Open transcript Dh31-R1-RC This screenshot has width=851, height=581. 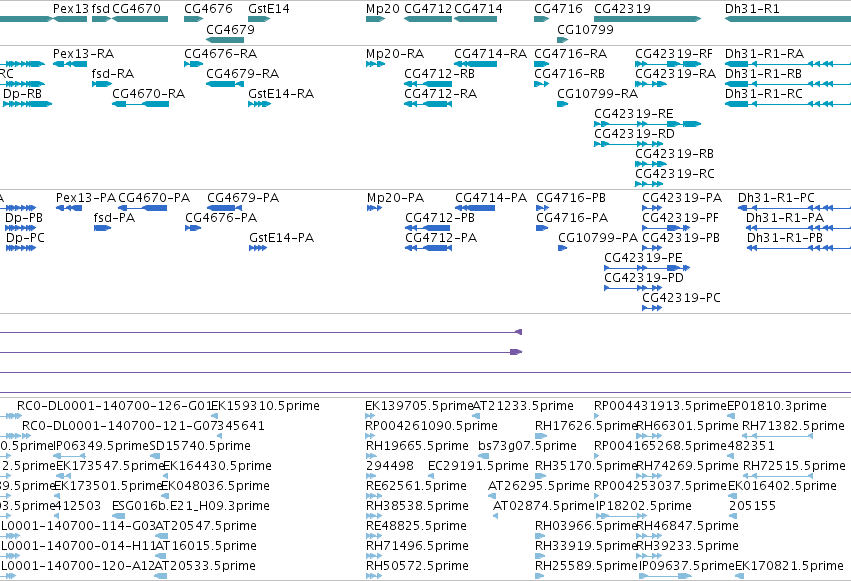click(788, 104)
